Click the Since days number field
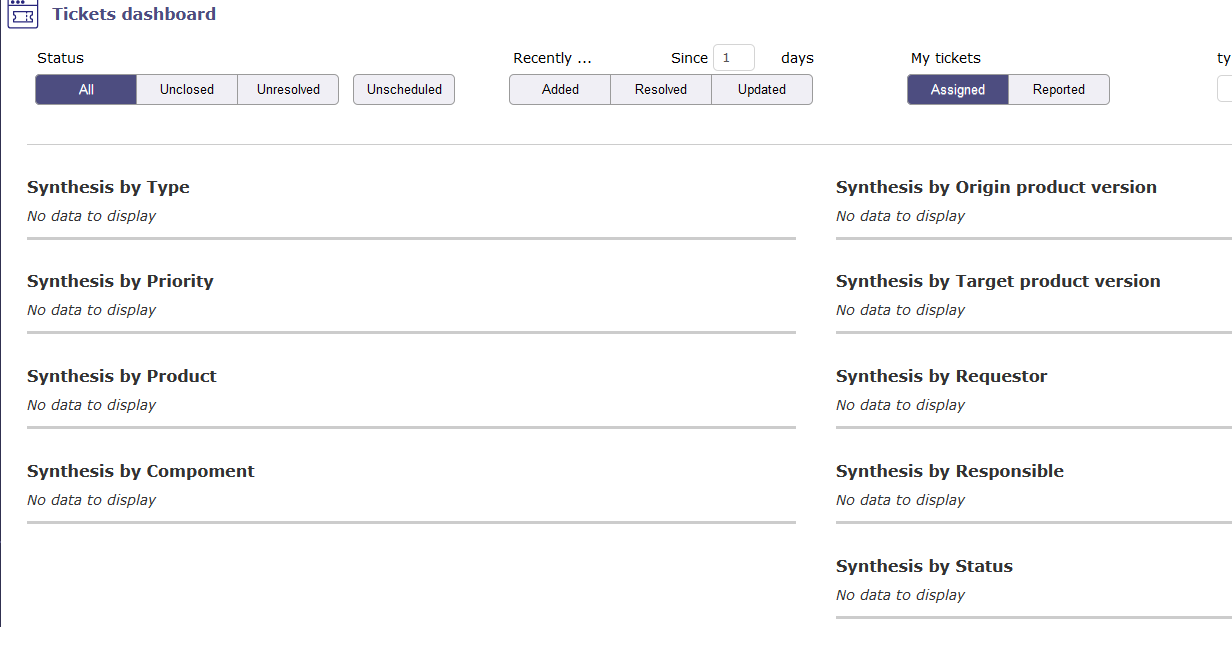Viewport: 1232px width, 648px height. click(733, 58)
